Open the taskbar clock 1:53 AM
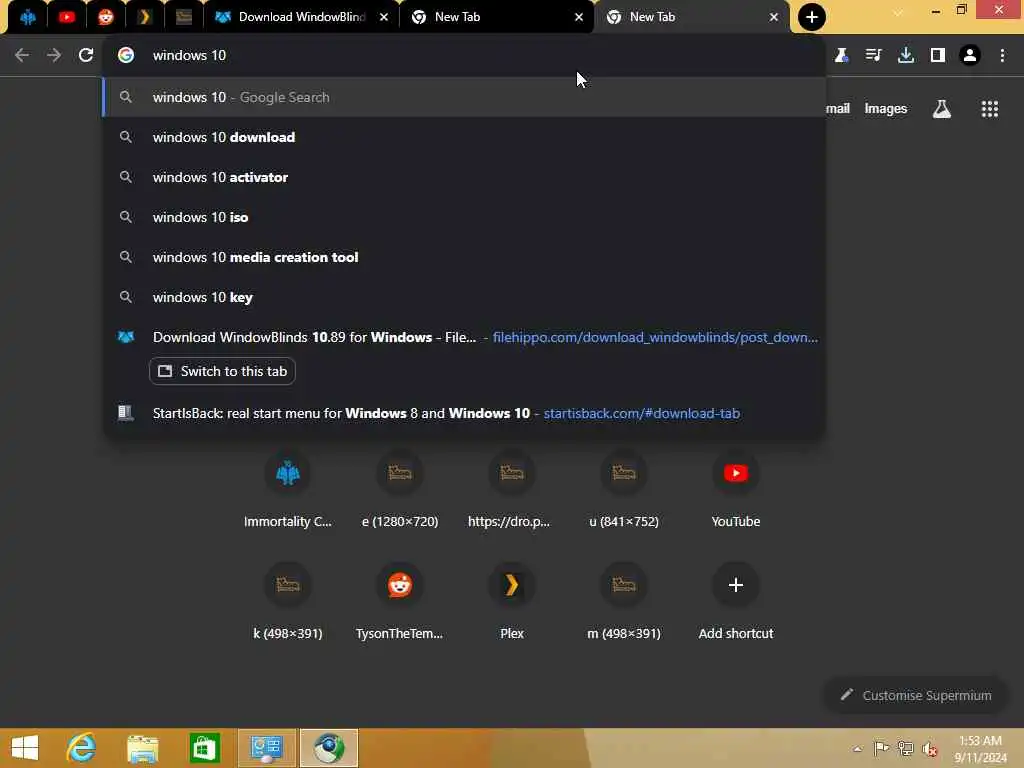 (x=980, y=749)
